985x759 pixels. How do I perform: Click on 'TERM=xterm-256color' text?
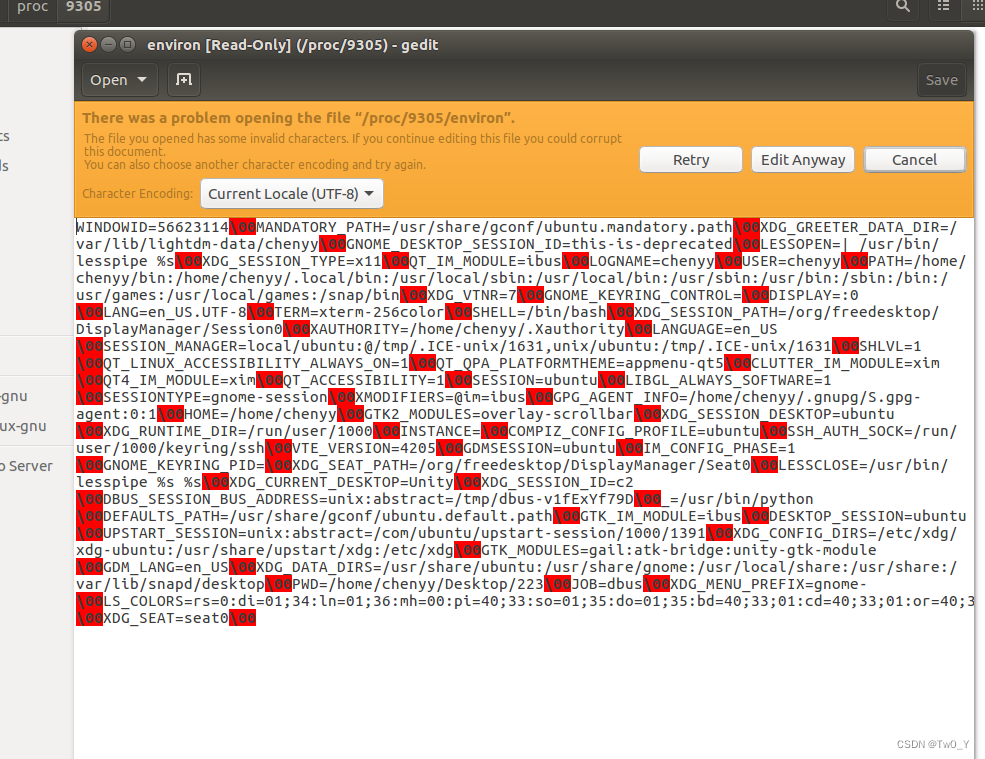coord(359,312)
